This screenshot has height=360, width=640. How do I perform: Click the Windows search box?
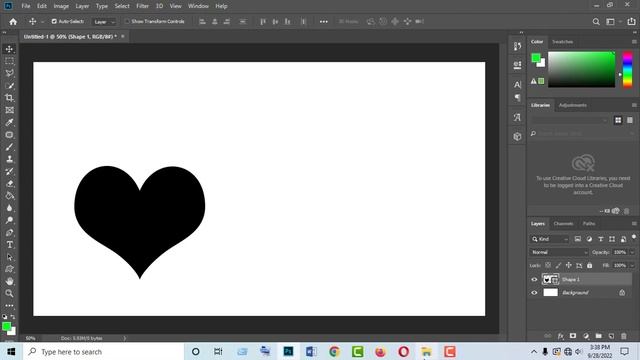point(104,352)
